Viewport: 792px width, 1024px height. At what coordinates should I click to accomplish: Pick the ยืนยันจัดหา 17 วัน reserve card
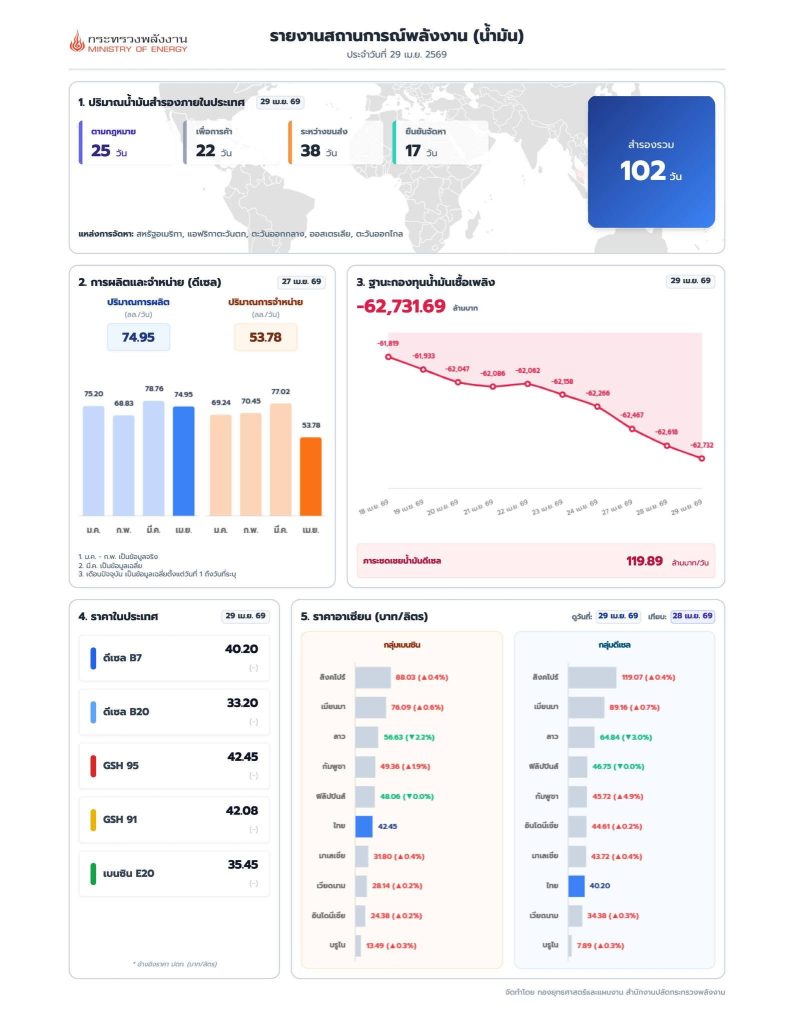[440, 142]
